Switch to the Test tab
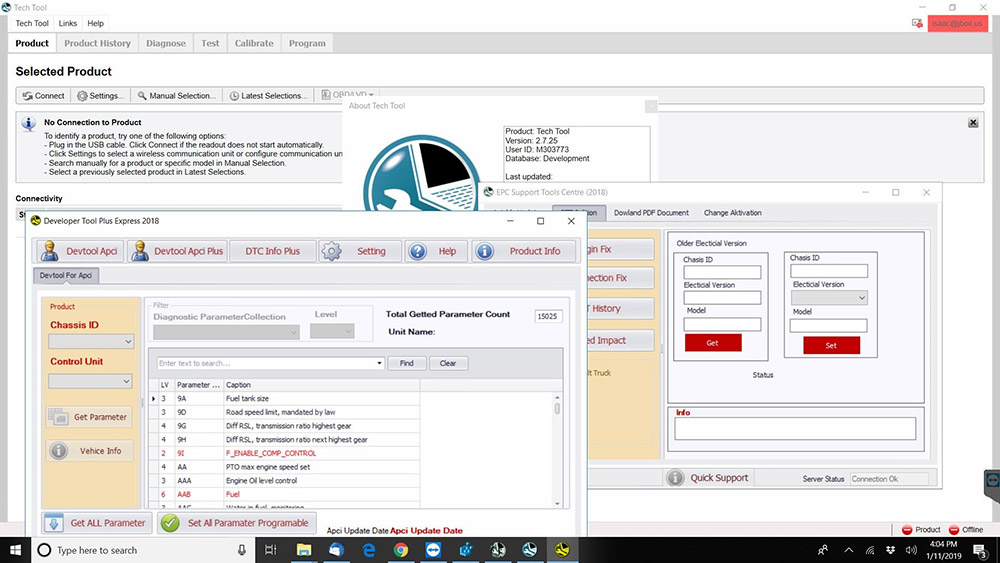The height and width of the screenshot is (563, 1000). [x=210, y=43]
